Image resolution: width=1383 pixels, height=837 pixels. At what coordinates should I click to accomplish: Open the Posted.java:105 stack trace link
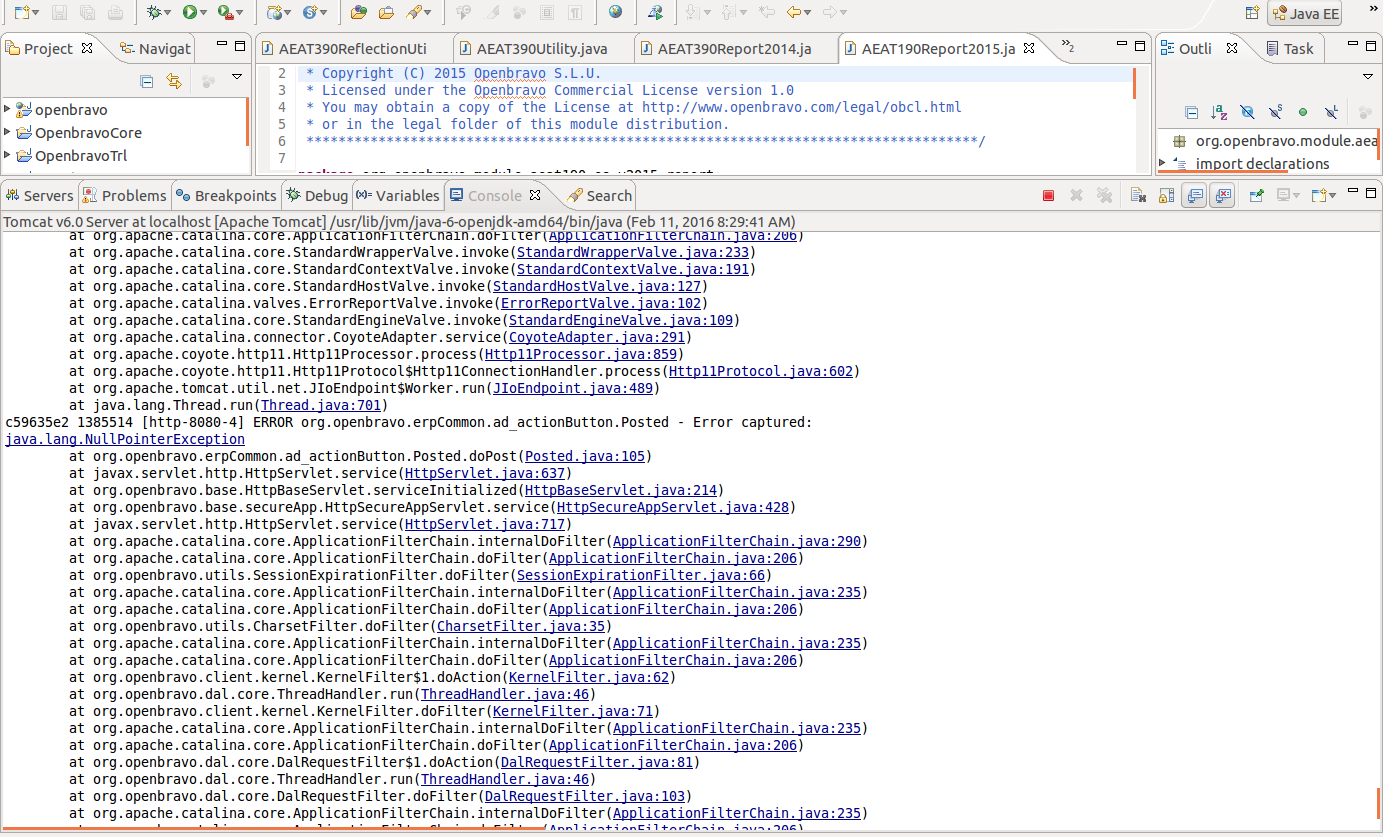tap(586, 456)
